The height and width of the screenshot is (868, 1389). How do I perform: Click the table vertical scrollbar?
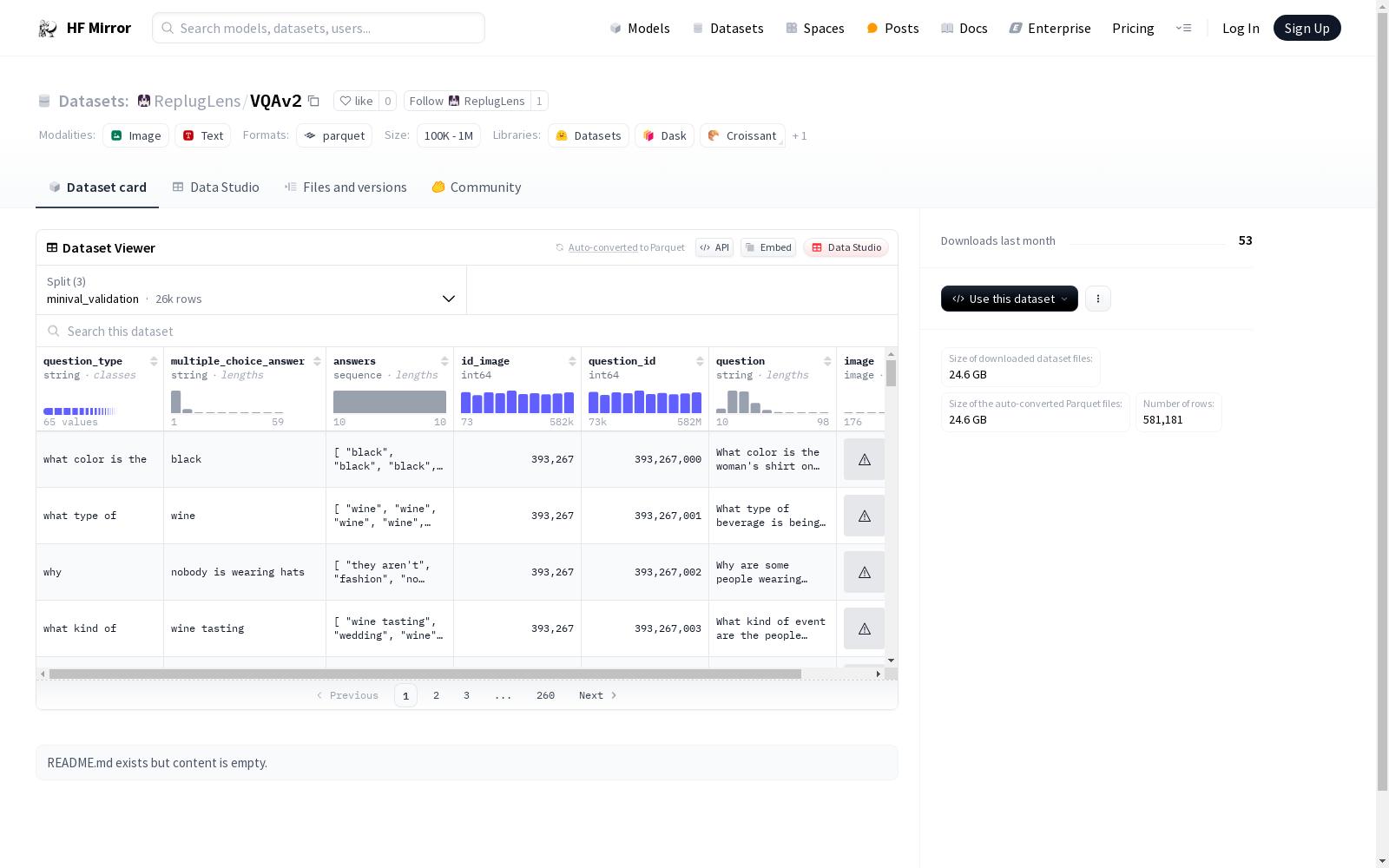(x=891, y=373)
